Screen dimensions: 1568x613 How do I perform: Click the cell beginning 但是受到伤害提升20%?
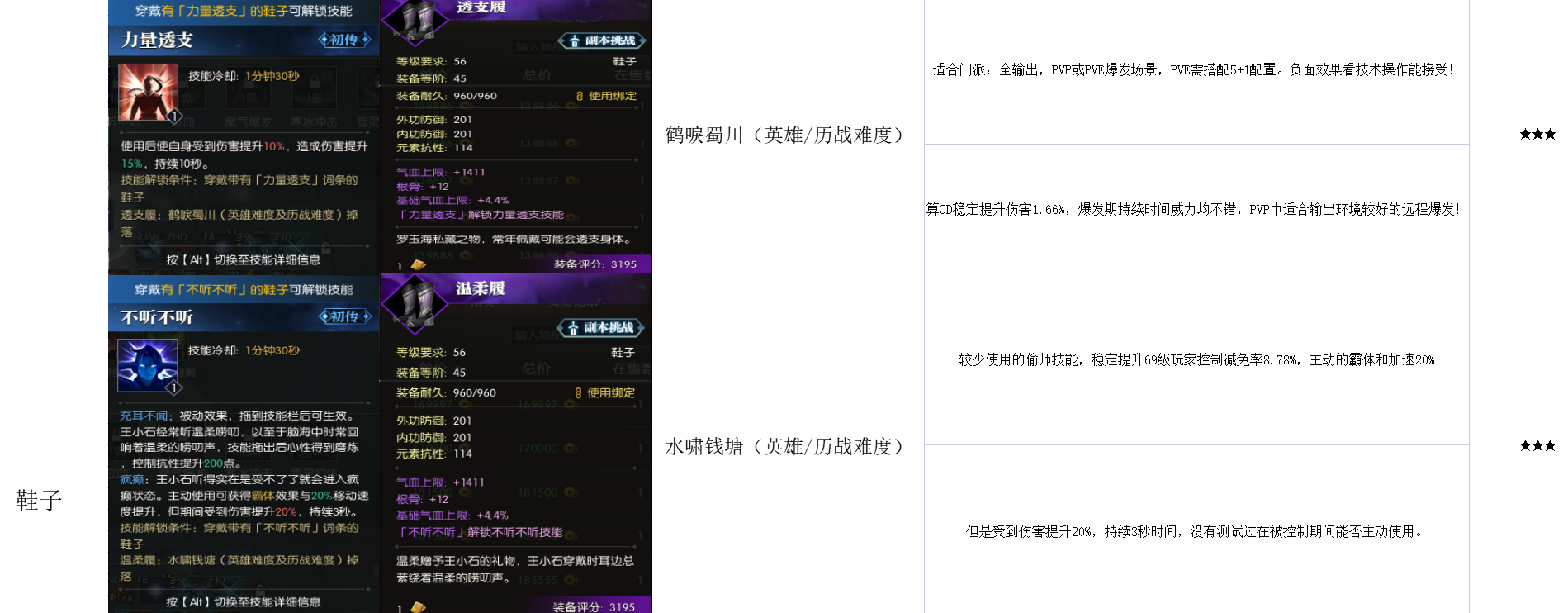[1196, 531]
